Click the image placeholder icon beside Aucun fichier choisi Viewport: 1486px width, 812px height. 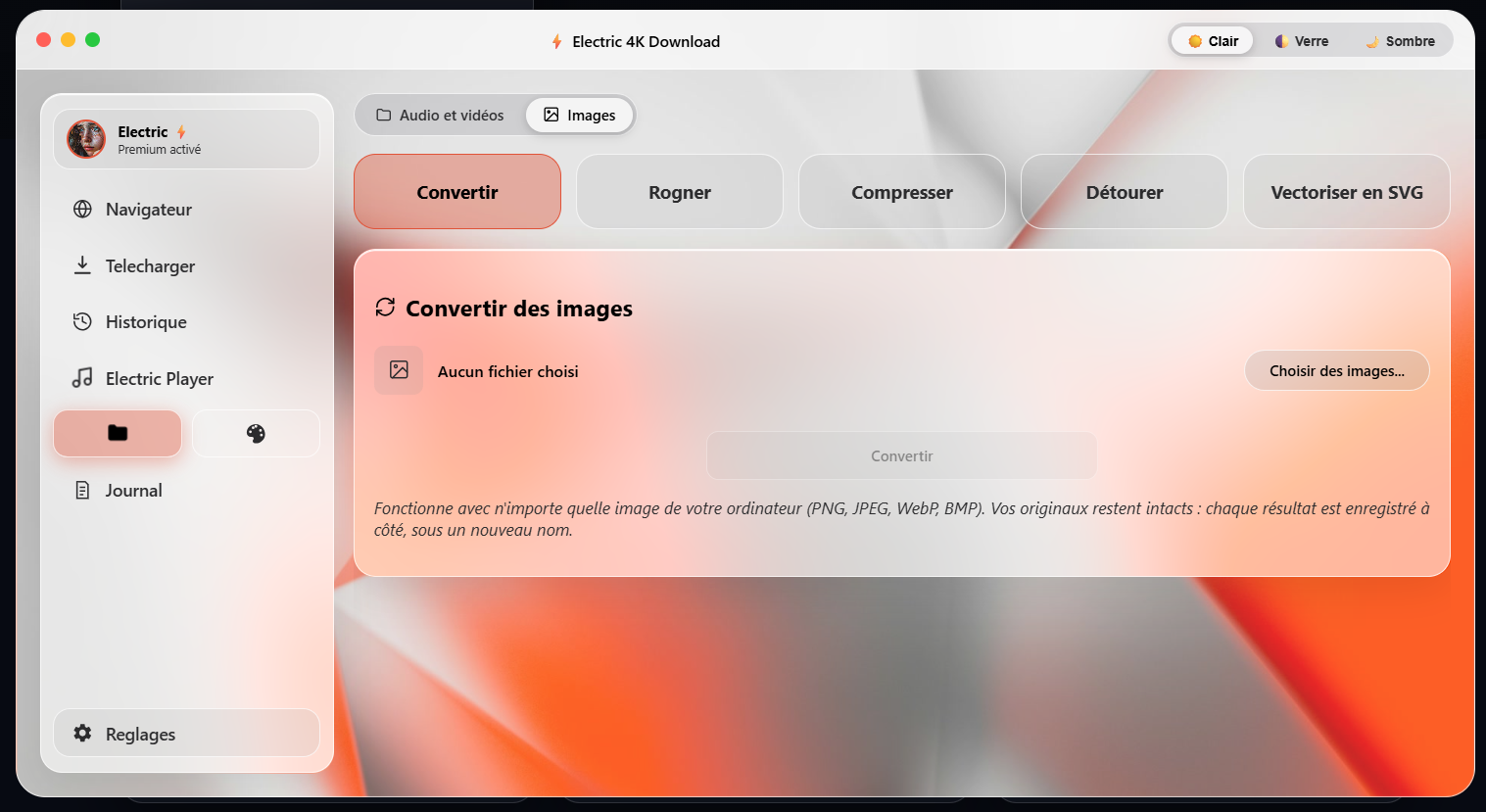click(399, 370)
